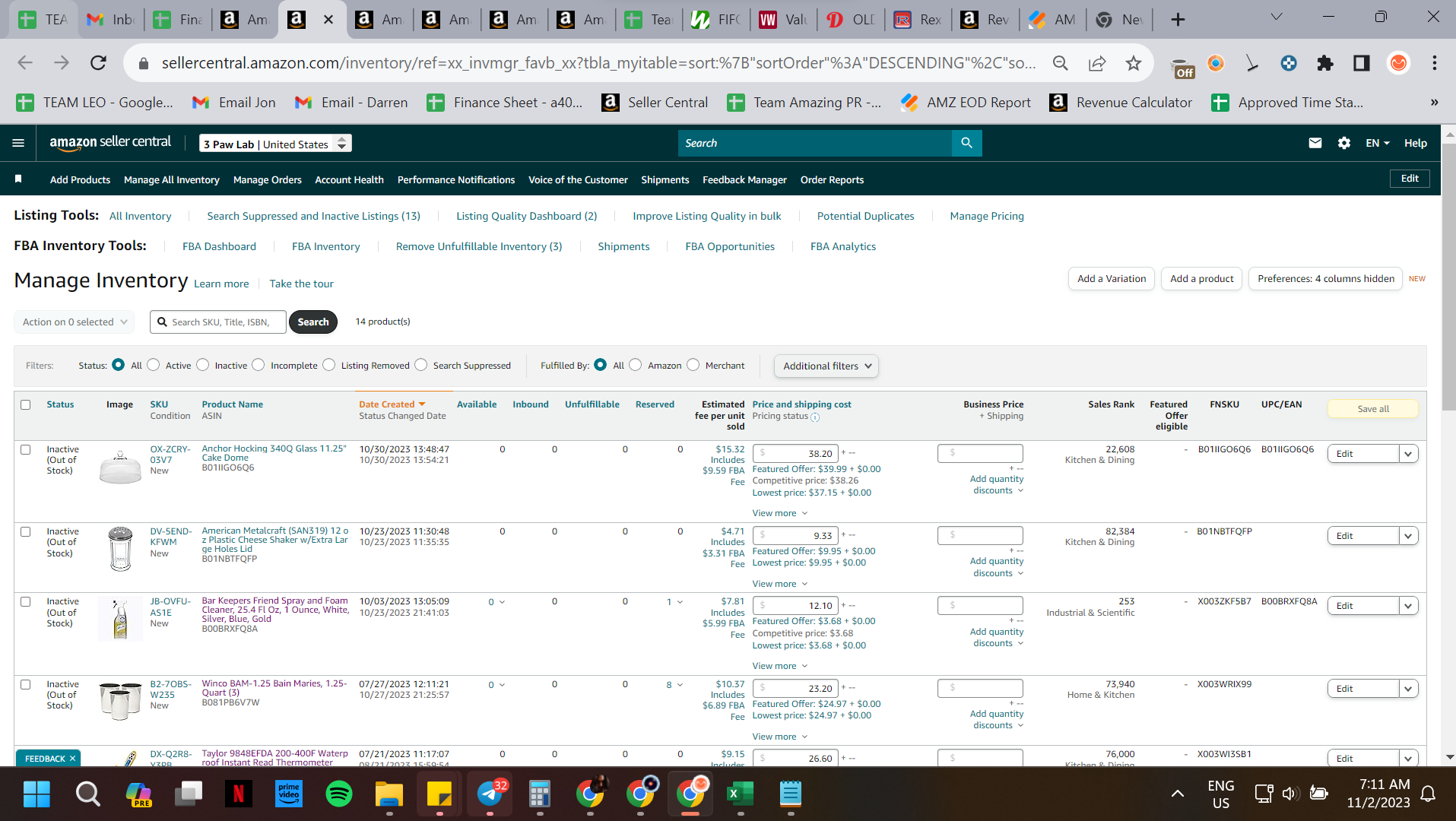1456x821 pixels.
Task: Open the 3 Paw Lab marketplace switcher
Action: point(275,144)
